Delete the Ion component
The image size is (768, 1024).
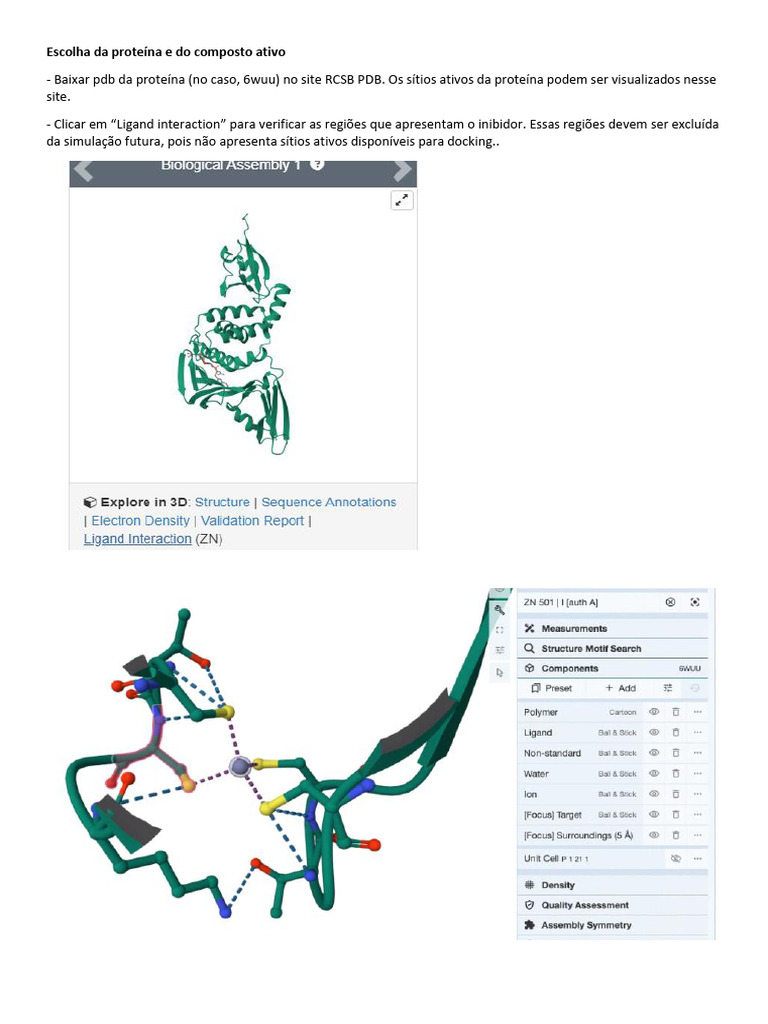tap(676, 794)
